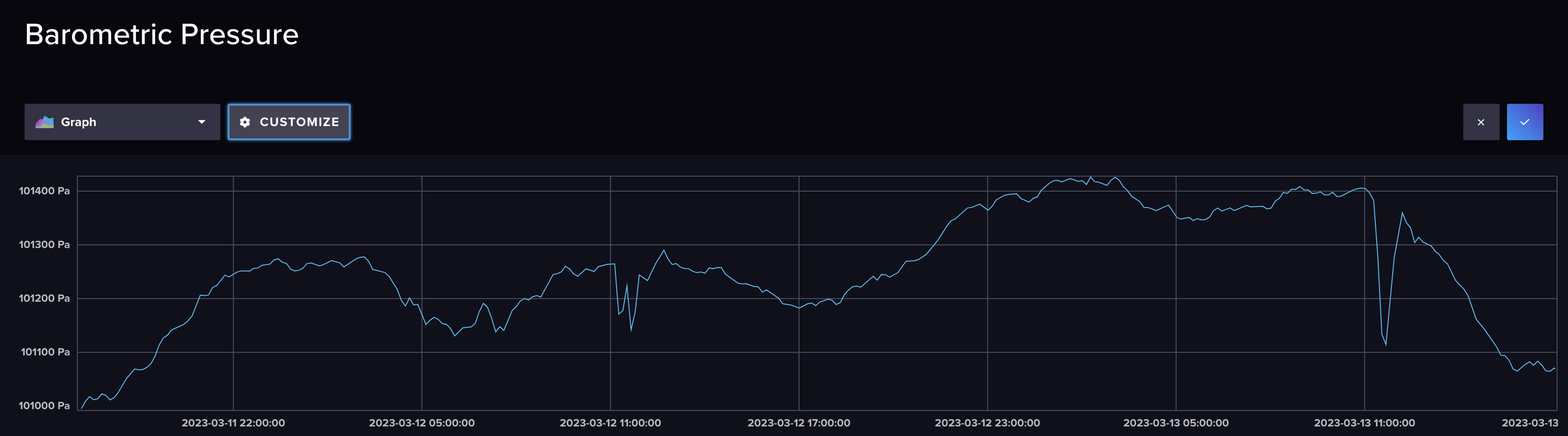Click the 101300 Pa axis label
The image size is (1568, 436).
[45, 244]
